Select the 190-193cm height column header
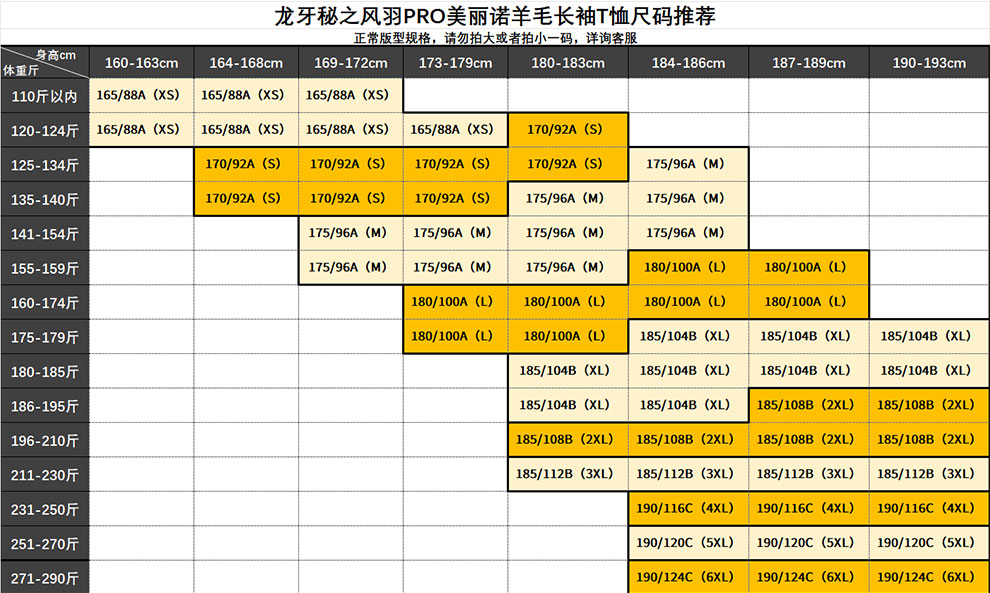 pos(929,63)
